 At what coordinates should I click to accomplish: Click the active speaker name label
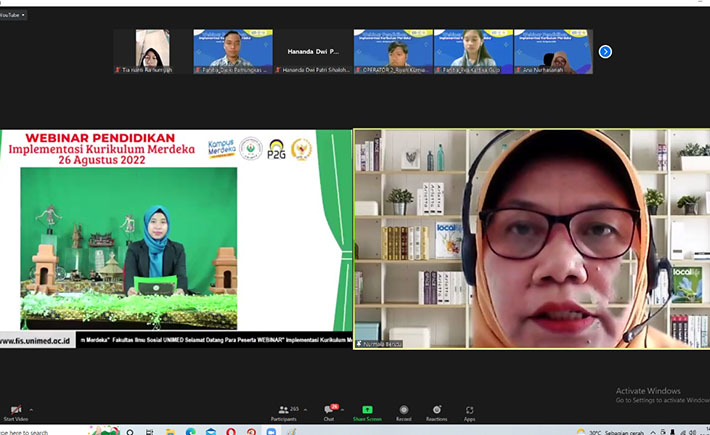click(379, 344)
